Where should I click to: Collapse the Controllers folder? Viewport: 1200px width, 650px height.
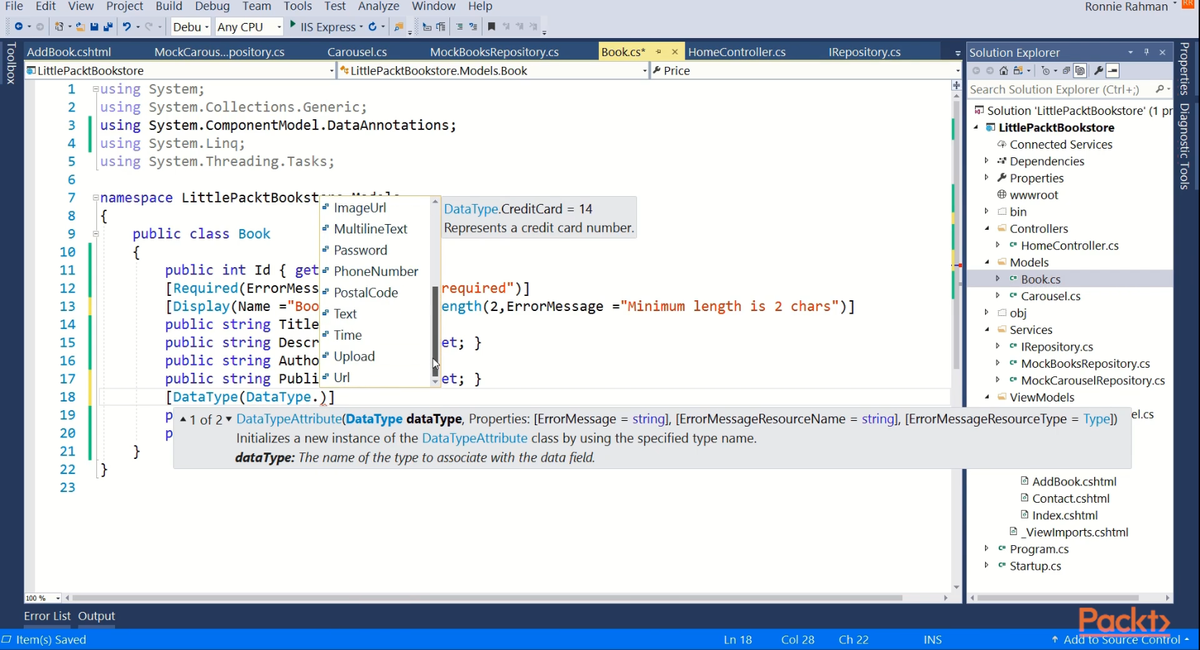(x=986, y=229)
